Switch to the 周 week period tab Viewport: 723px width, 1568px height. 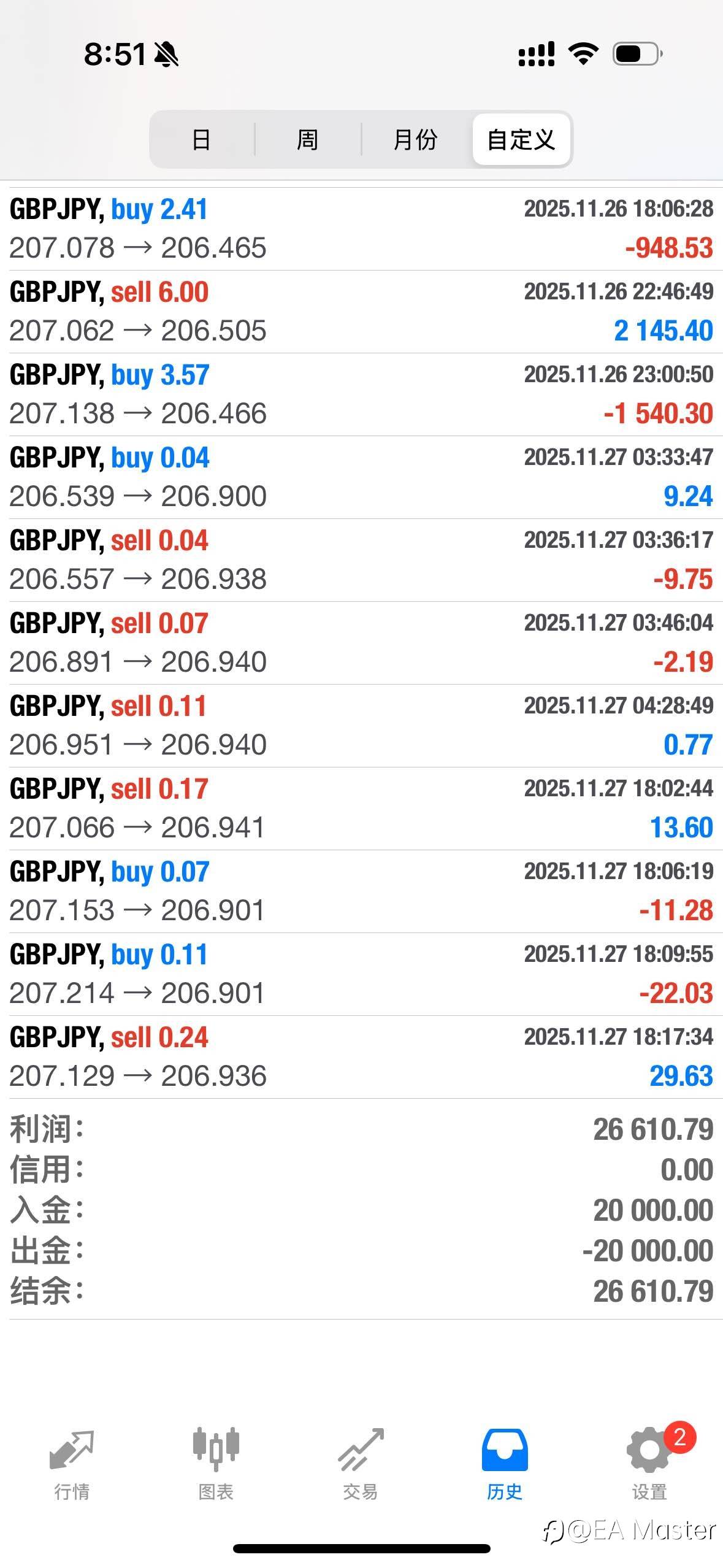pyautogui.click(x=307, y=139)
